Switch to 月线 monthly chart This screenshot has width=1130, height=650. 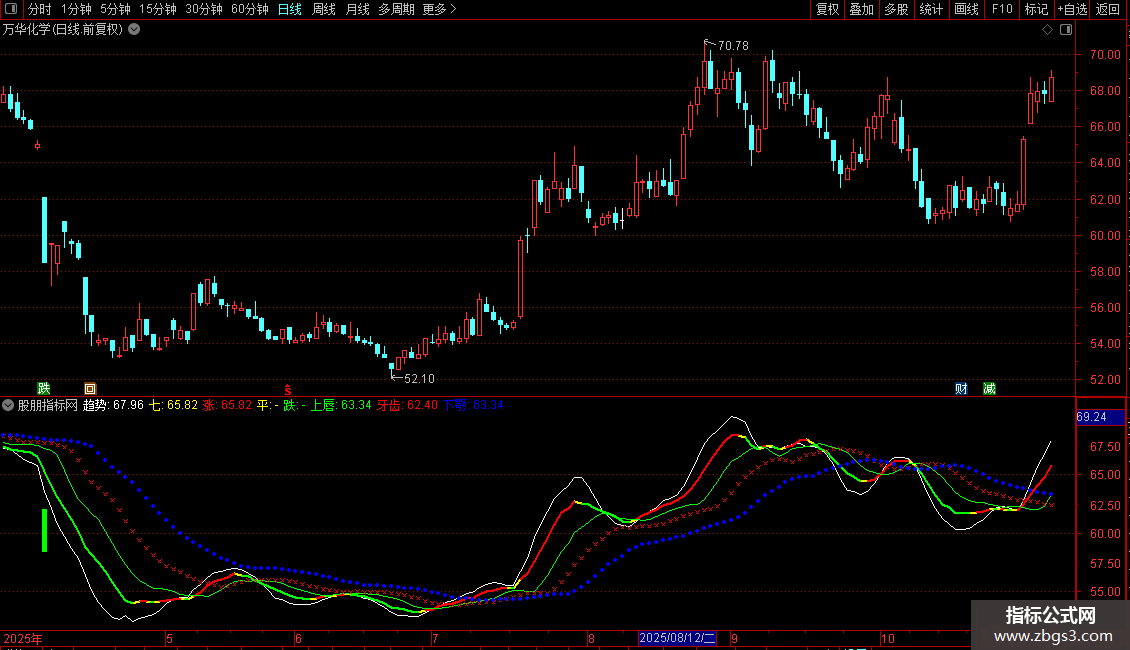(357, 9)
